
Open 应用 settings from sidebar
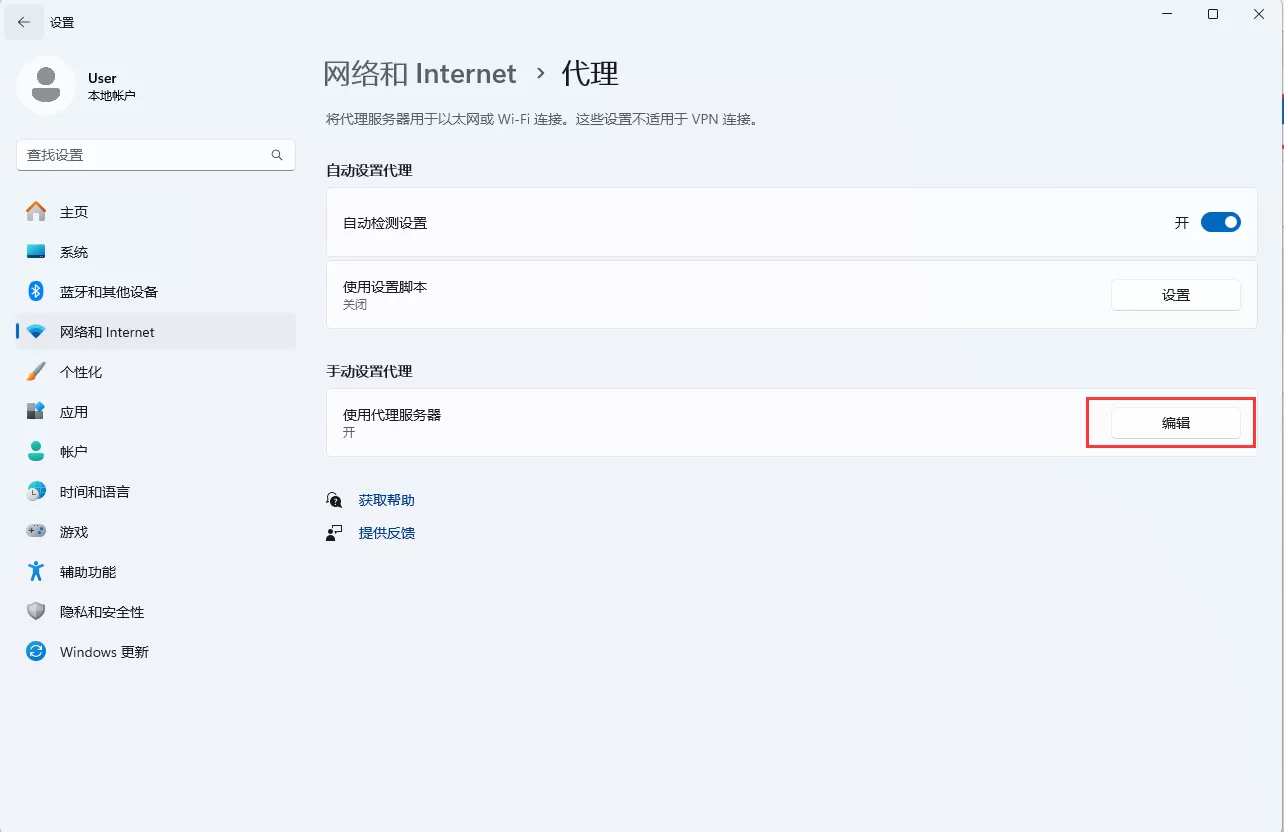tap(73, 411)
